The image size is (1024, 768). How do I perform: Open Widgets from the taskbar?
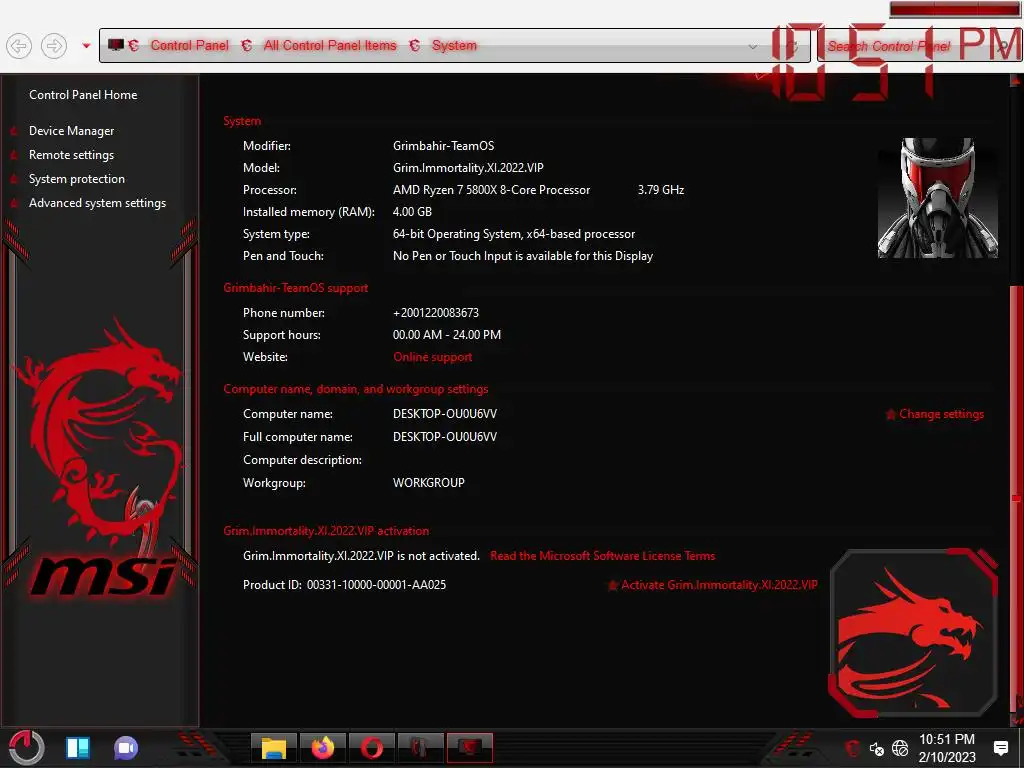click(x=78, y=748)
